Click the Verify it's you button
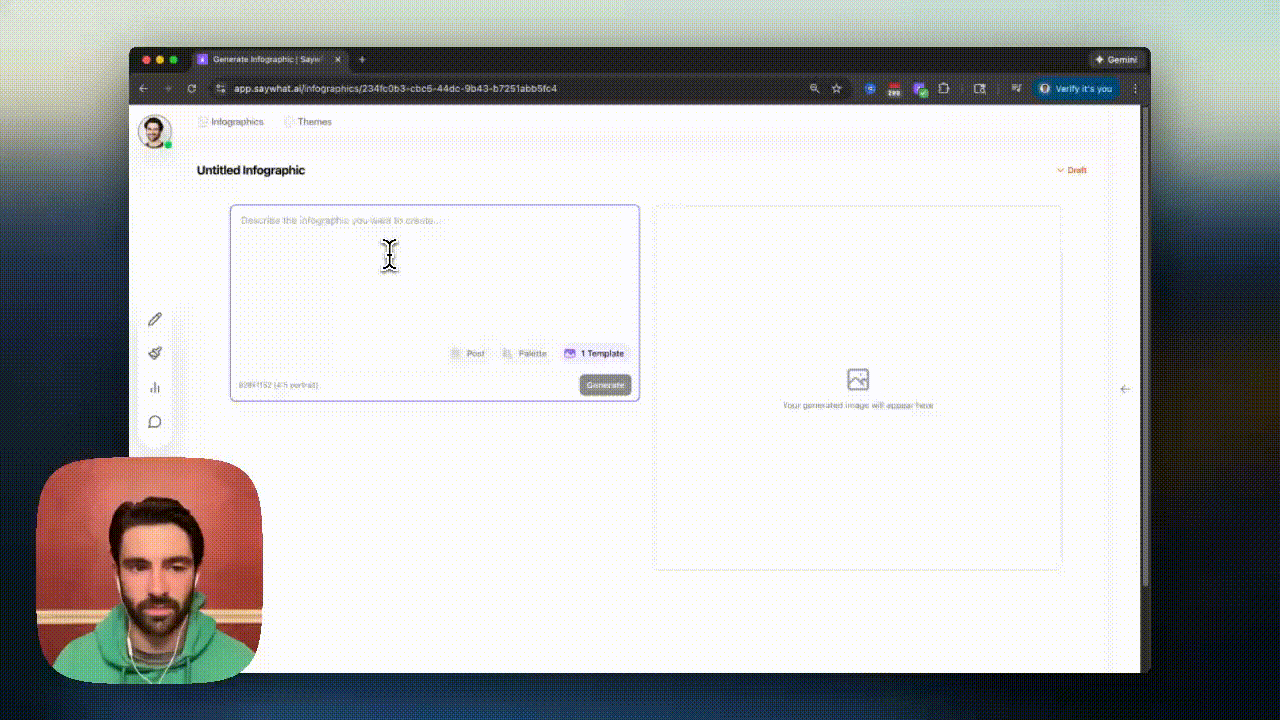The height and width of the screenshot is (720, 1280). [x=1076, y=88]
